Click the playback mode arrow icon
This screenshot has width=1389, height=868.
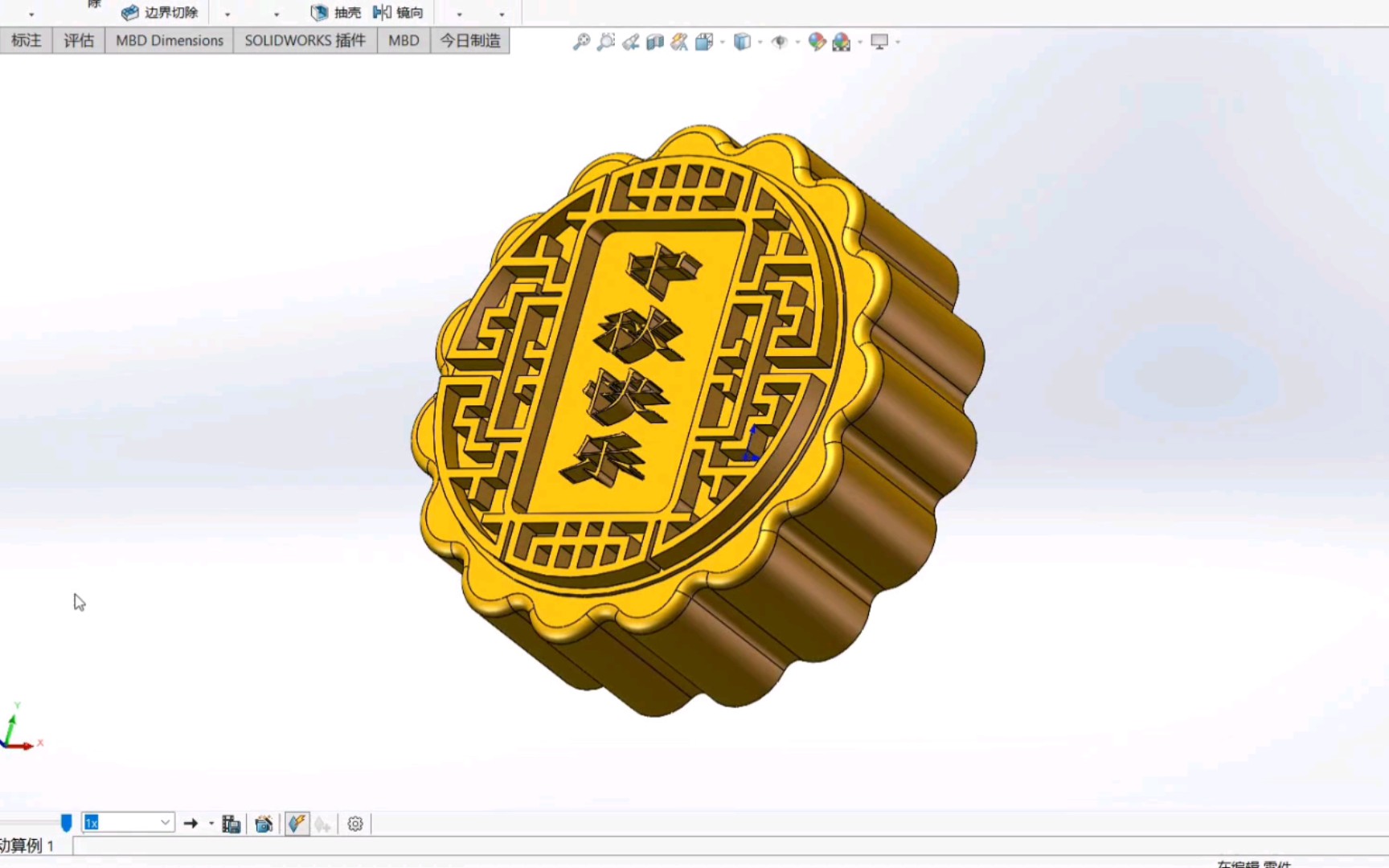point(191,823)
